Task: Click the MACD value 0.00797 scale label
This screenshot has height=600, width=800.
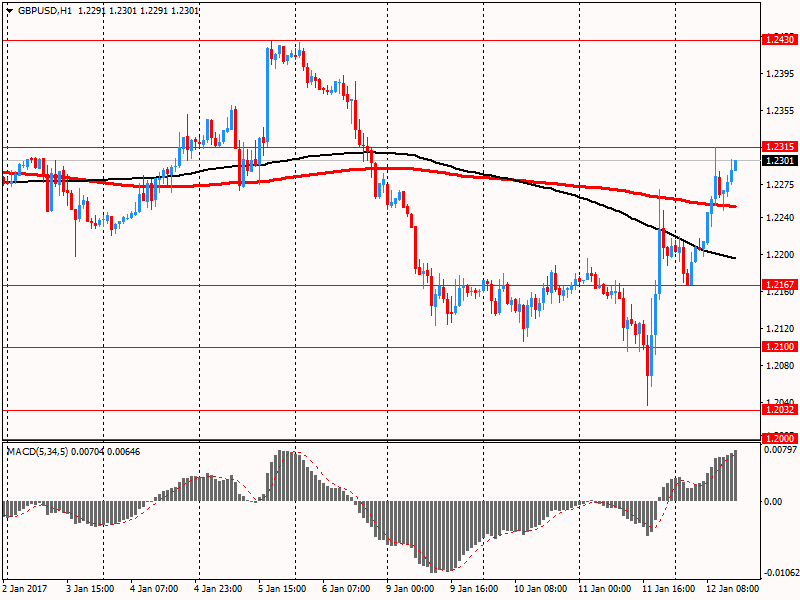Action: coord(780,450)
